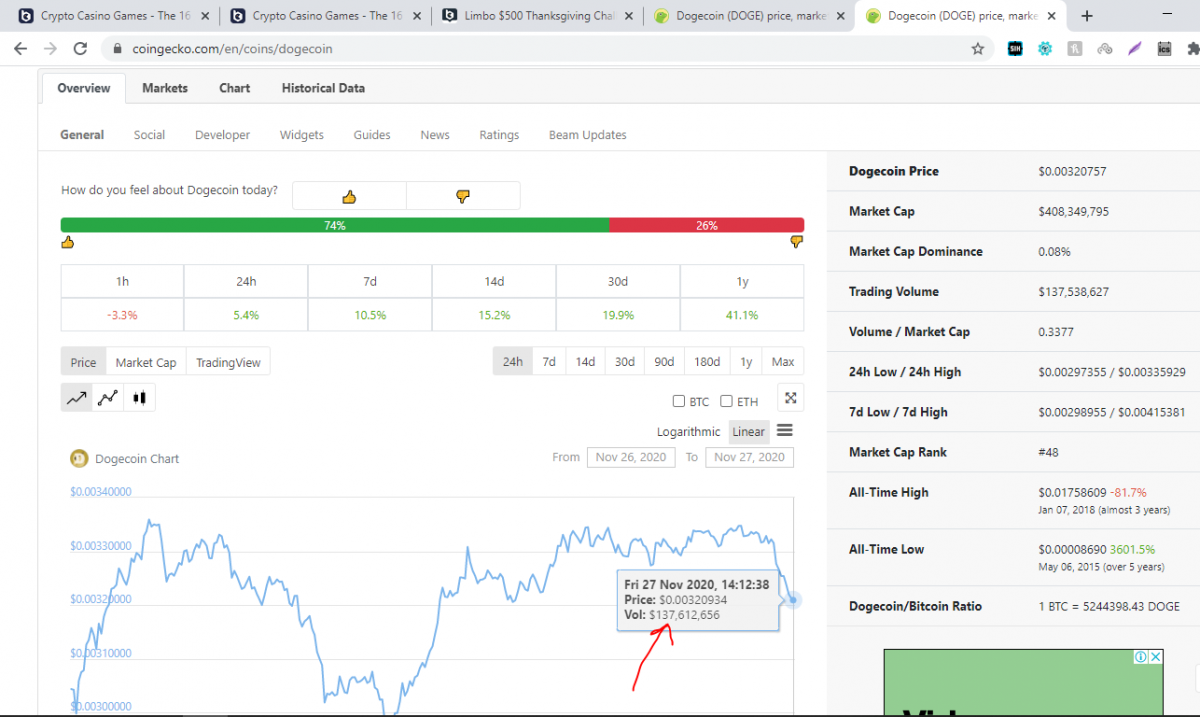Viewport: 1200px width, 717px height.
Task: Switch chart scale to Logarithmic
Action: click(688, 432)
